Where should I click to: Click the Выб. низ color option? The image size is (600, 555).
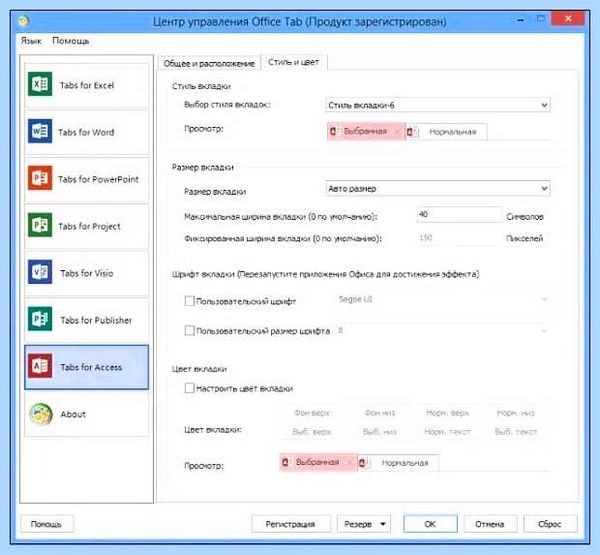click(380, 432)
